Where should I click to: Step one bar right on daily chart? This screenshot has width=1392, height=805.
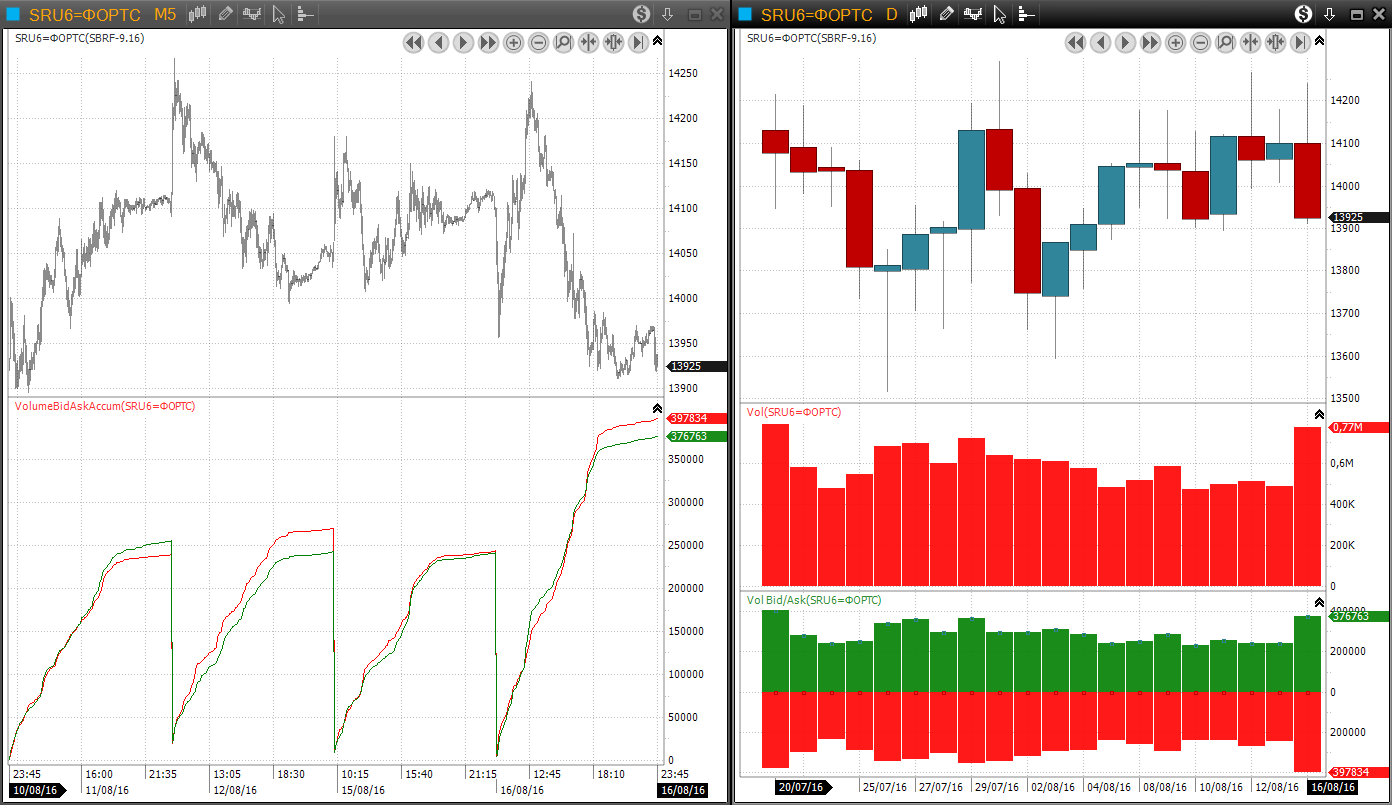1125,42
